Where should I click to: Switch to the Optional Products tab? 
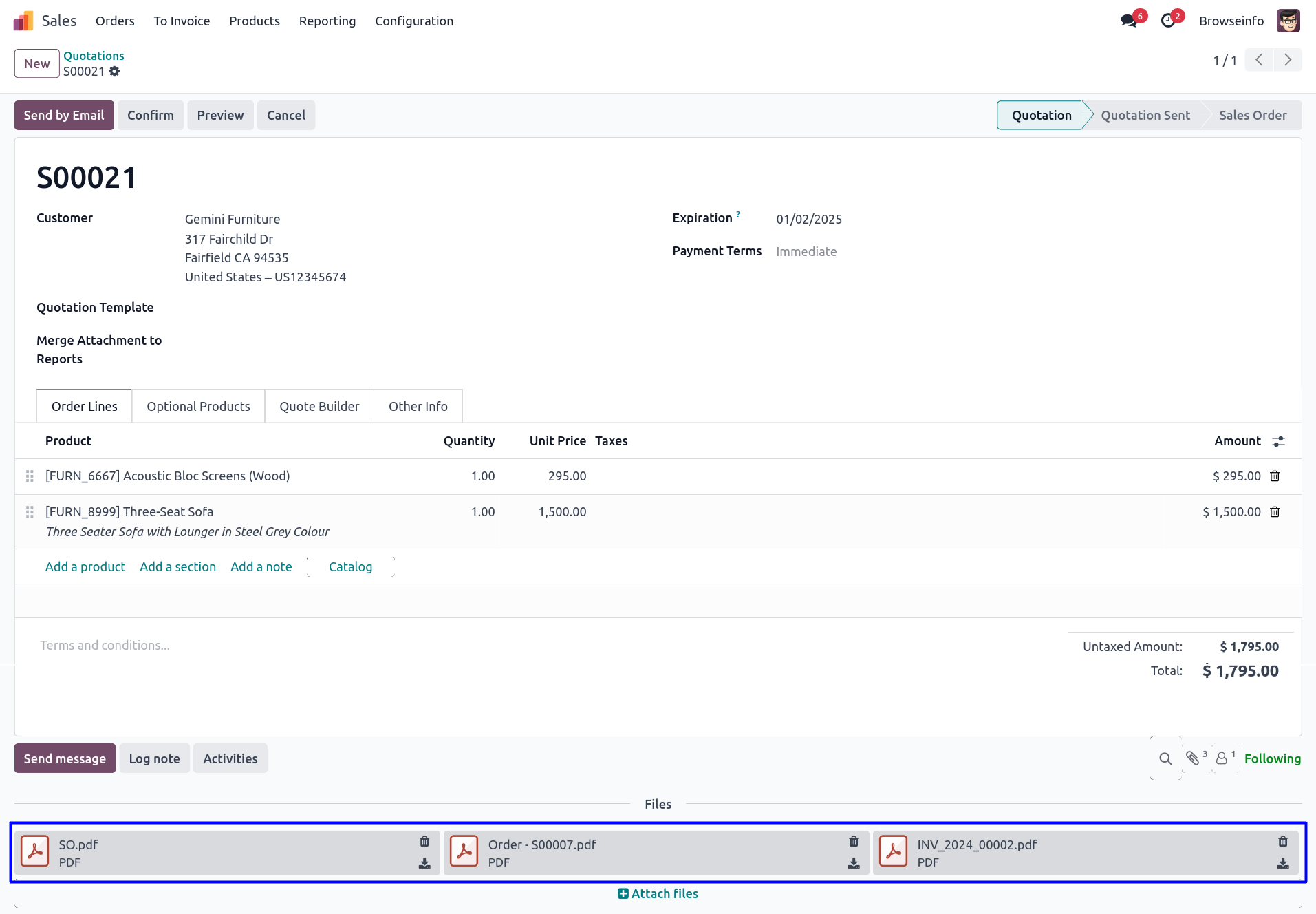click(198, 406)
